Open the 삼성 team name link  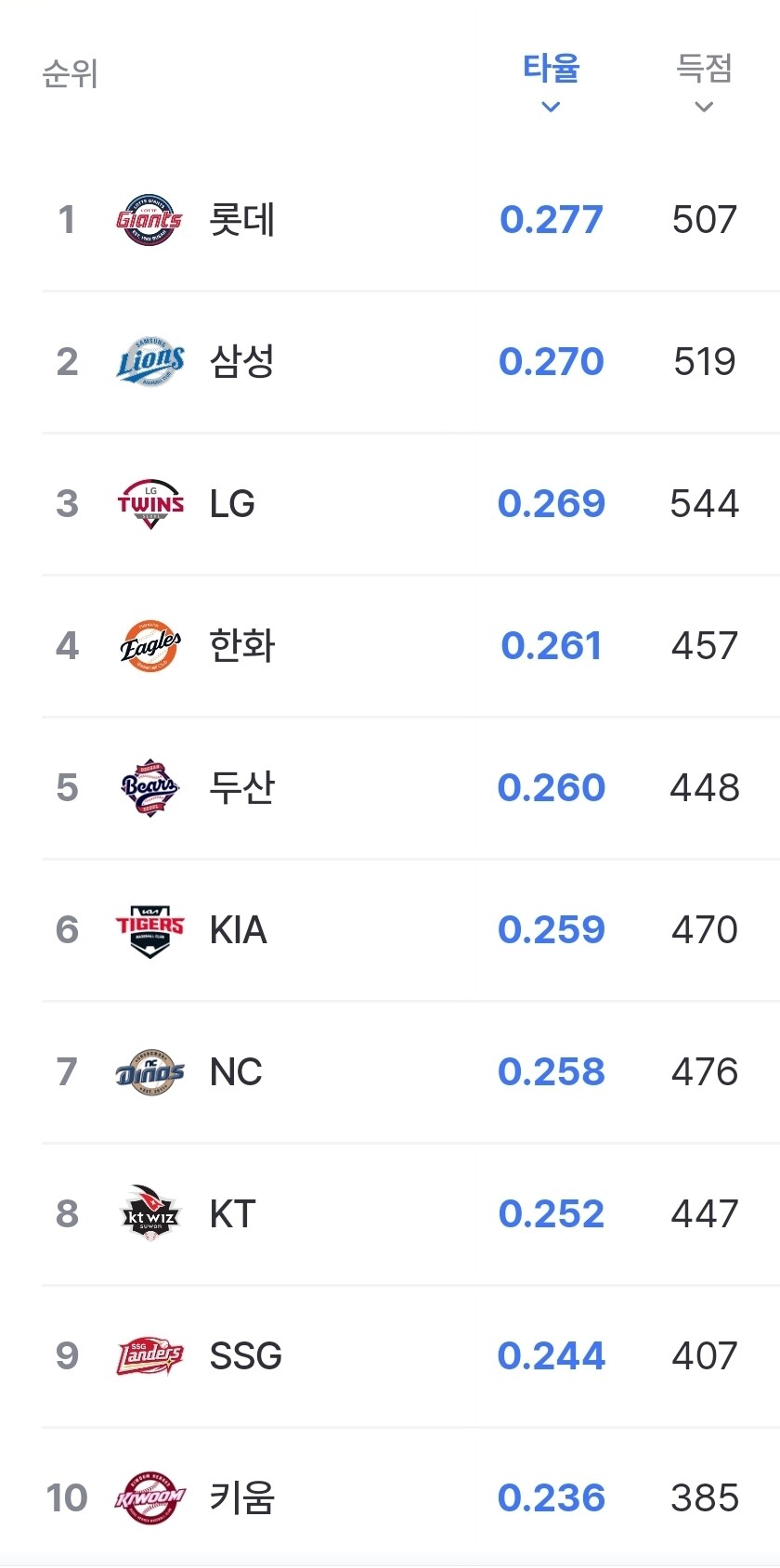[x=241, y=362]
